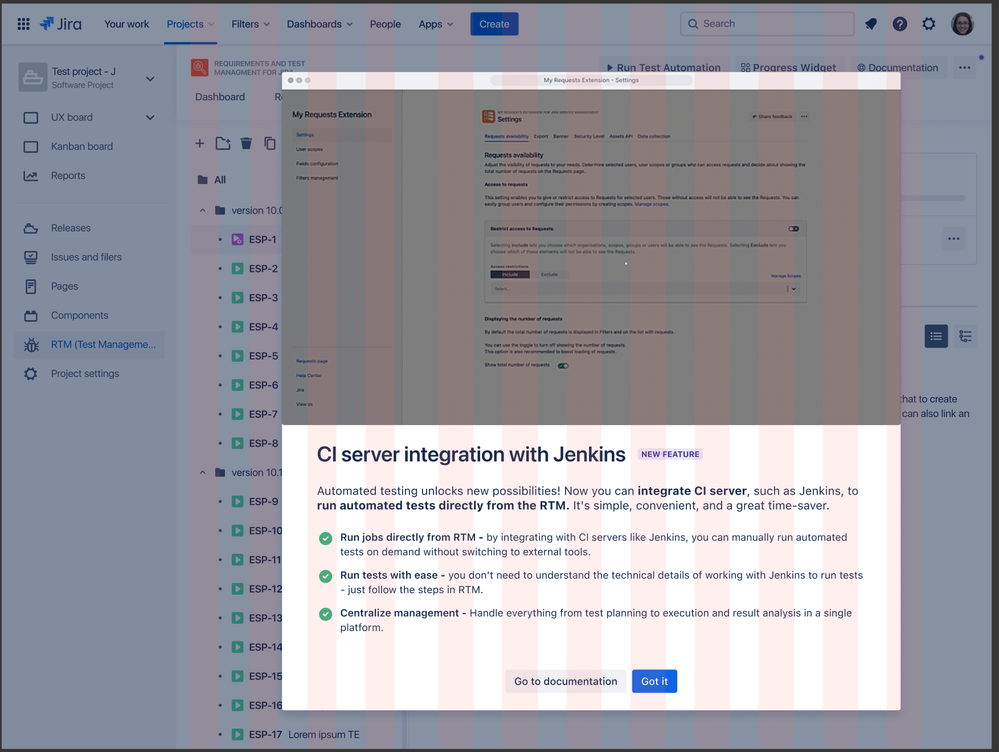
Task: Click the copy icon in tree toolbar
Action: tap(270, 143)
